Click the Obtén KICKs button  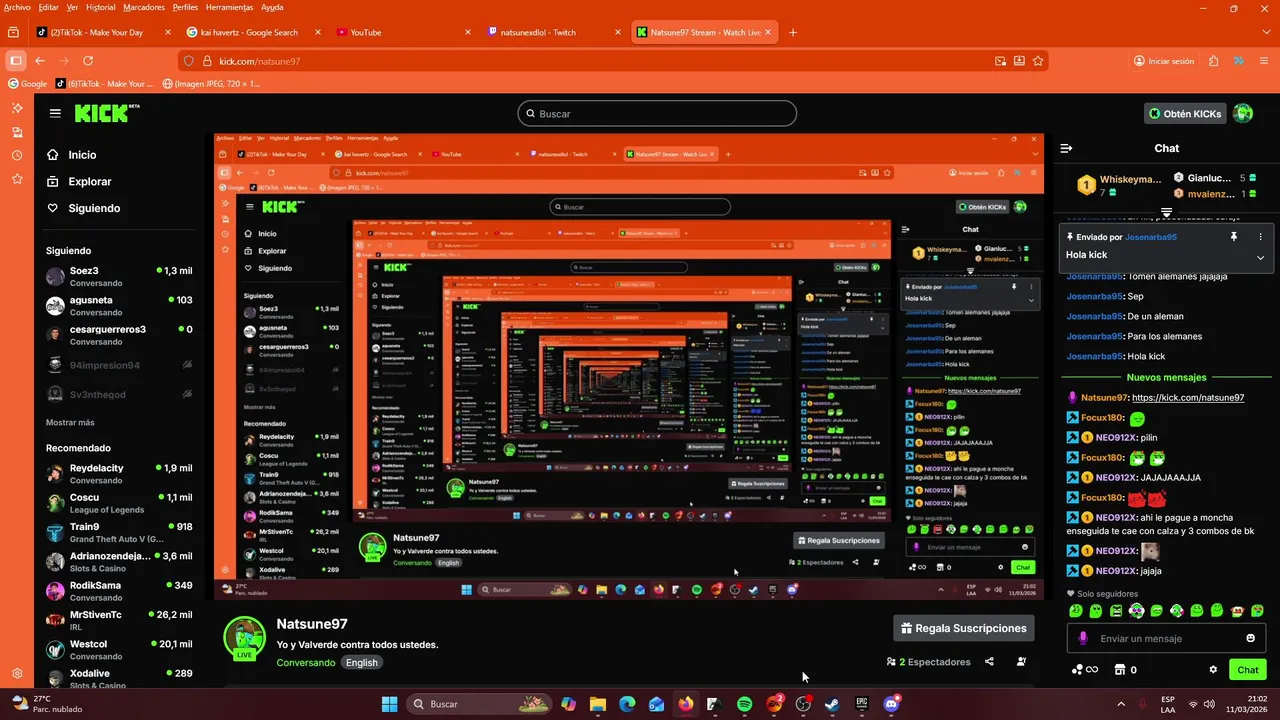pyautogui.click(x=1185, y=113)
